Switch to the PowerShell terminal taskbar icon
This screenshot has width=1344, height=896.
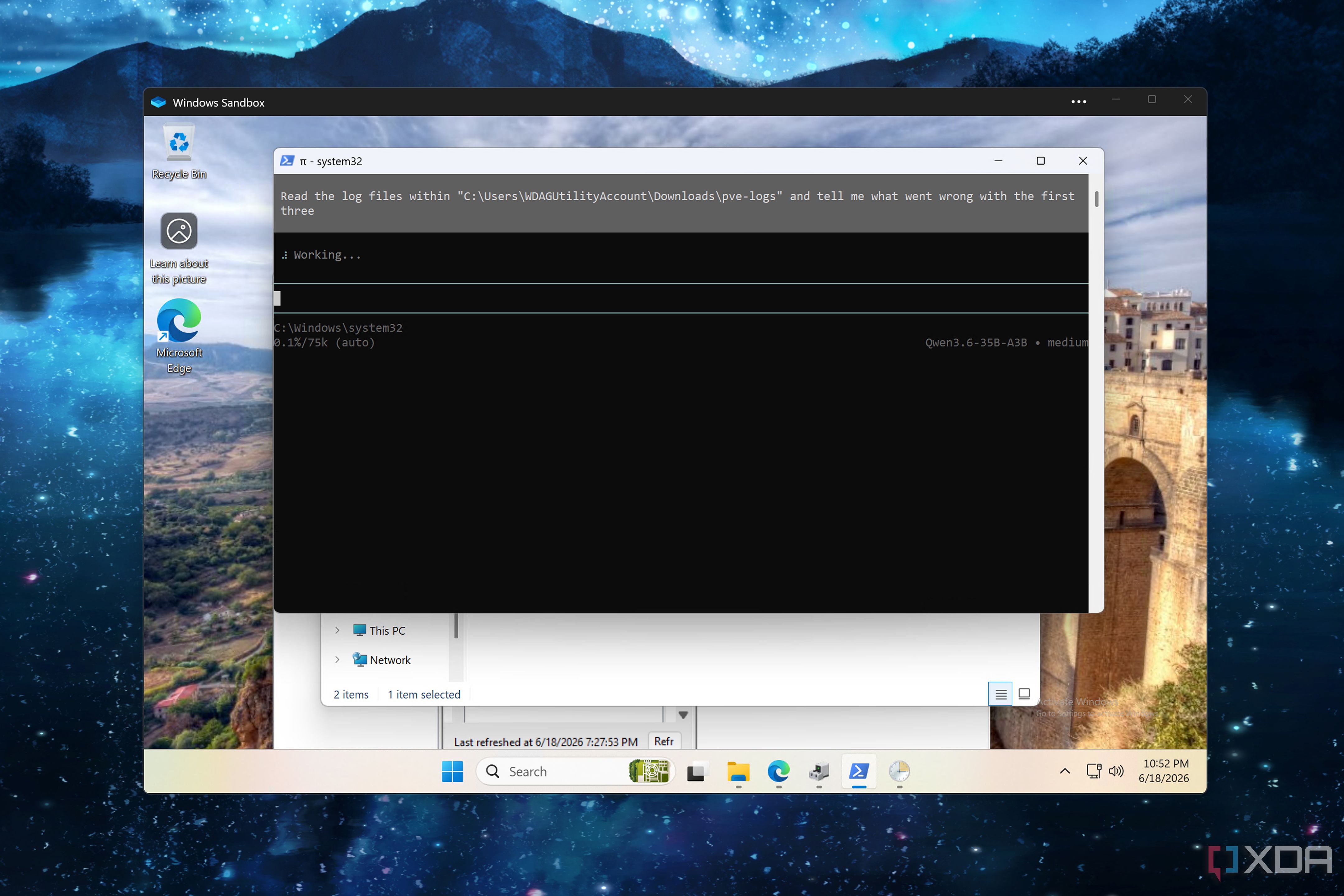point(859,772)
